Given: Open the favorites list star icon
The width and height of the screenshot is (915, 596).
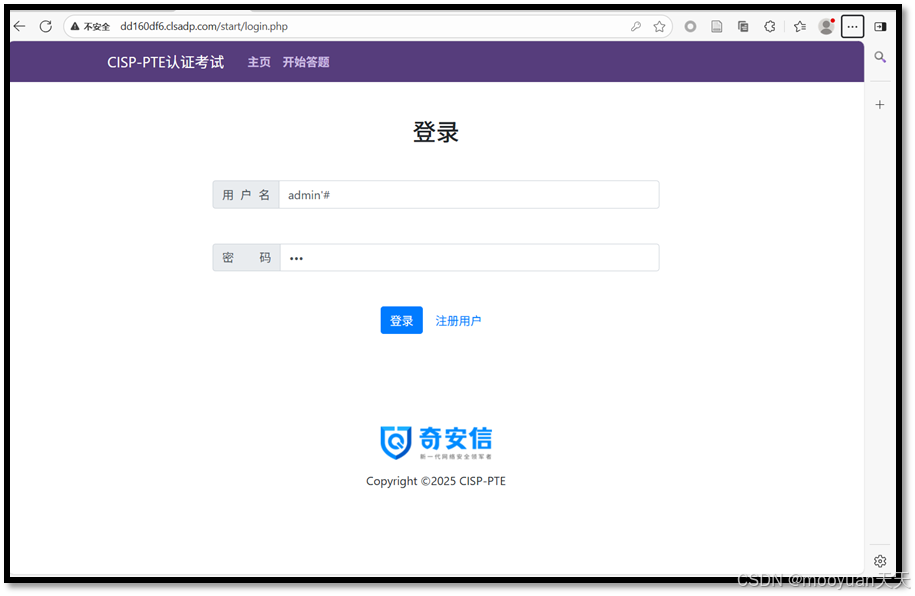Looking at the screenshot, I should pos(800,26).
